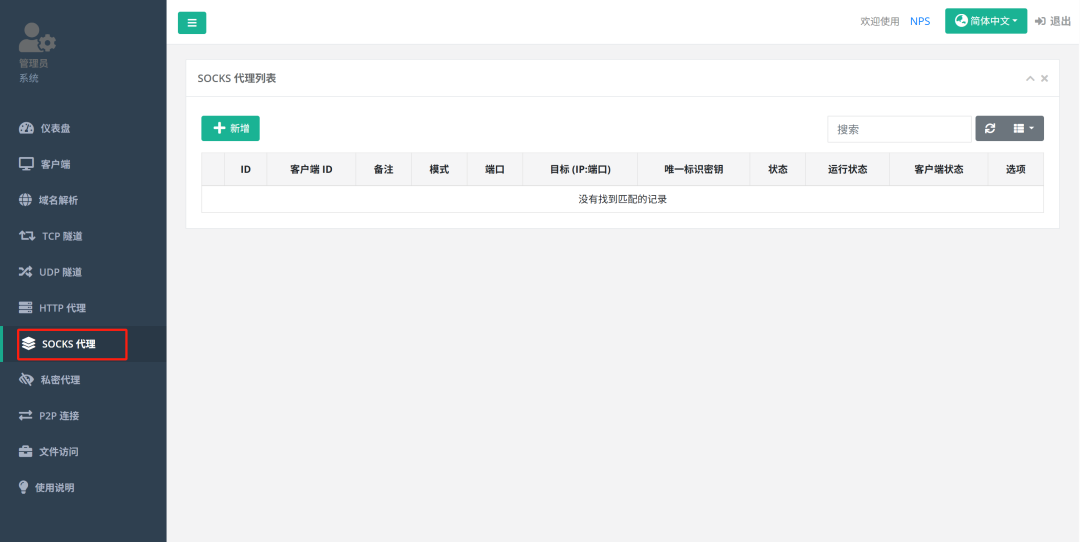Click the 管理员 label in sidebar
1080x542 pixels.
[x=33, y=63]
